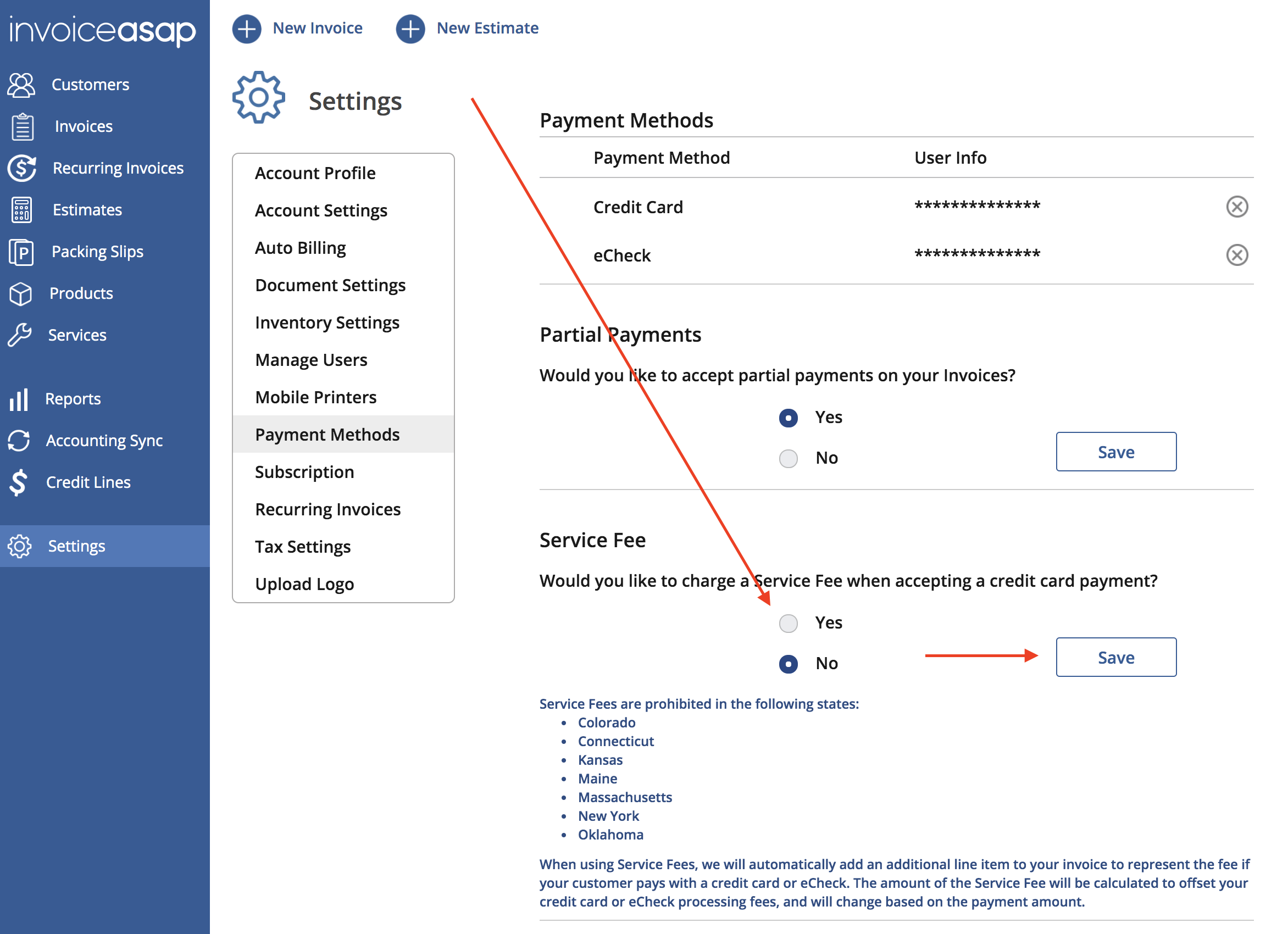Viewport: 1288px width, 934px height.
Task: Save the Service Fee setting
Action: (x=1115, y=657)
